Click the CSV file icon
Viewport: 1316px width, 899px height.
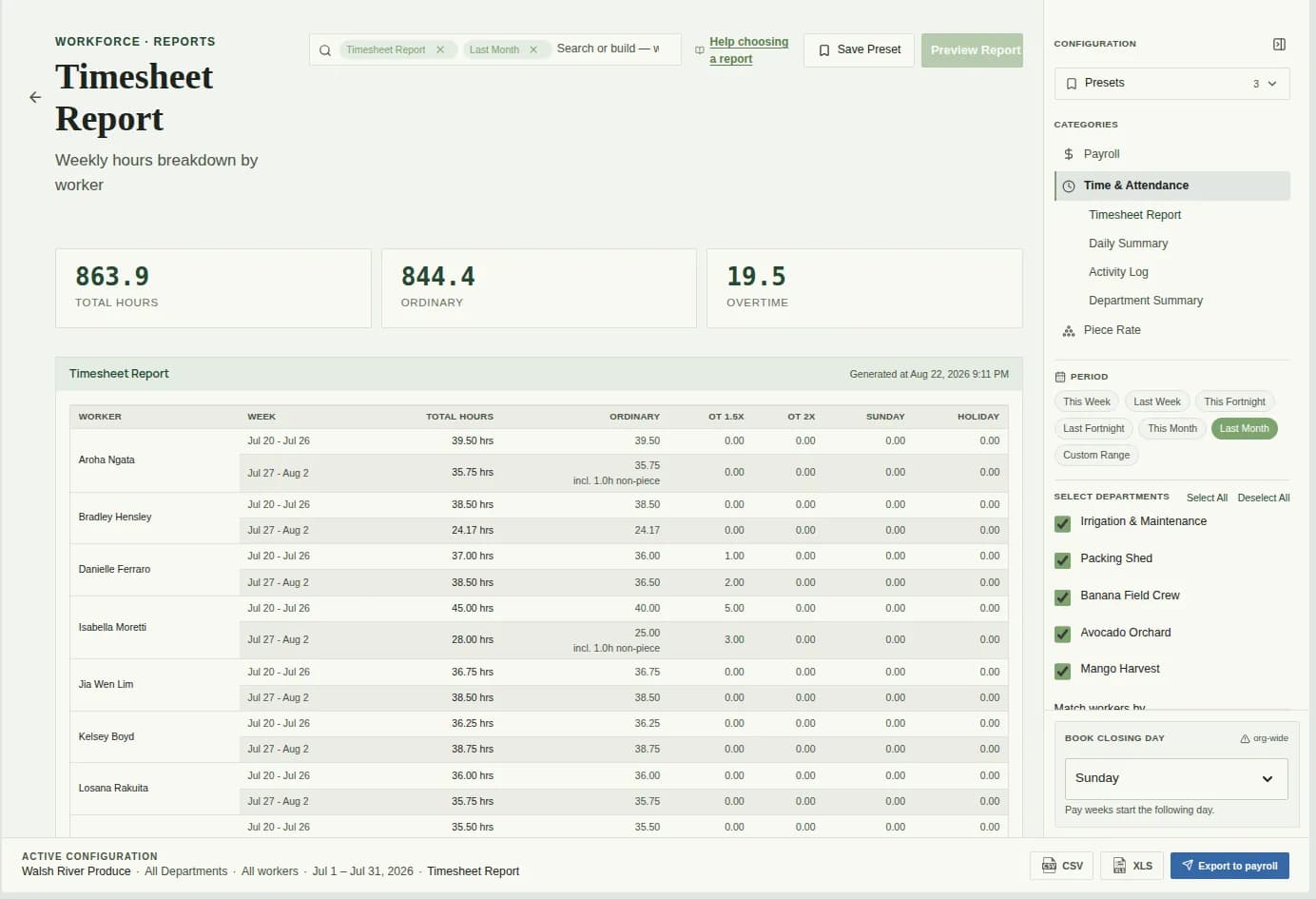pos(1049,866)
